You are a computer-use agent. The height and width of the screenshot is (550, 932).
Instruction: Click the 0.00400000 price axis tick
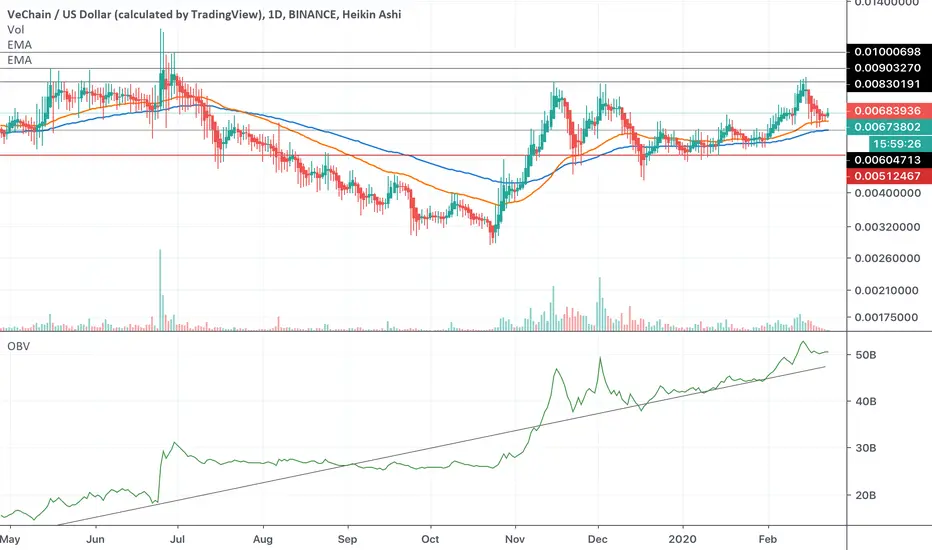[887, 193]
